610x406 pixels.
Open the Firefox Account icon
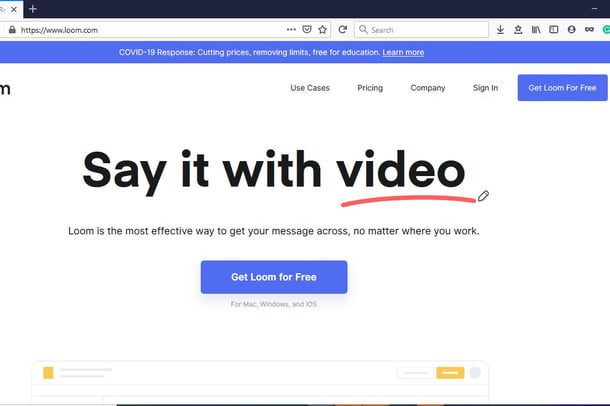point(571,30)
